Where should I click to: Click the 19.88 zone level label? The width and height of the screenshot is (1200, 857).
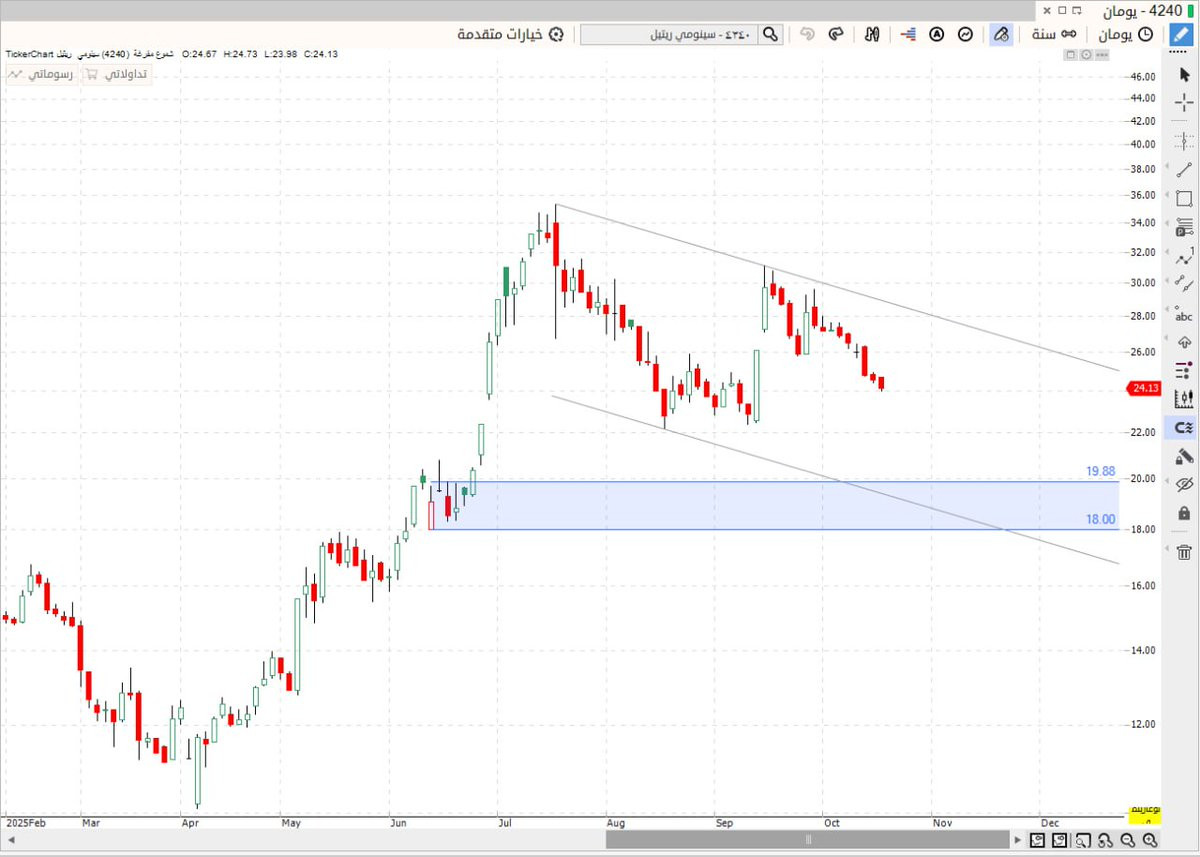coord(1100,471)
